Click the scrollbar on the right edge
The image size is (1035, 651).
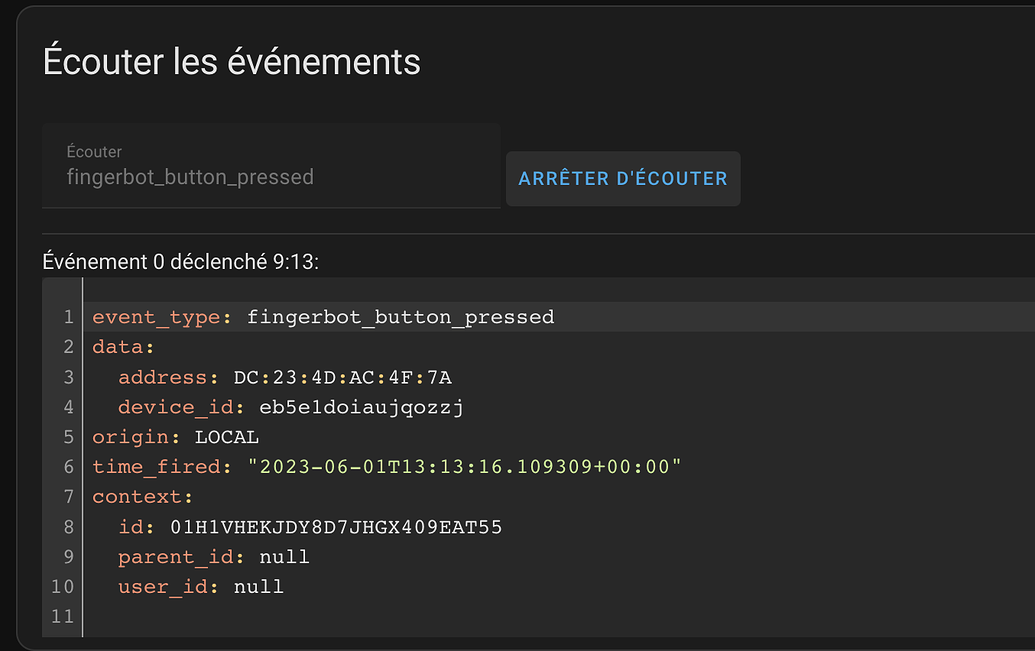click(x=1029, y=460)
